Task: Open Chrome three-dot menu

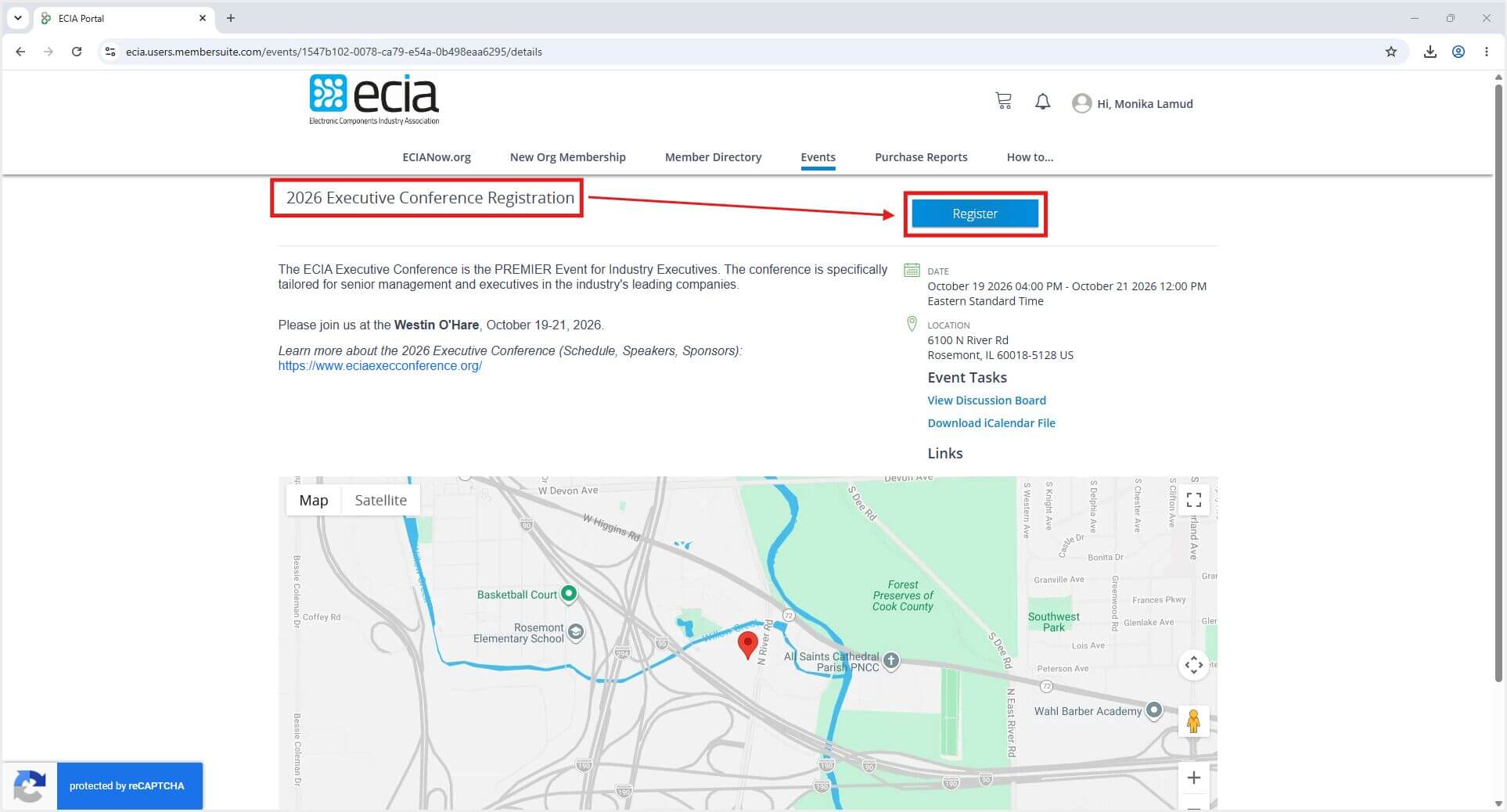Action: coord(1487,52)
